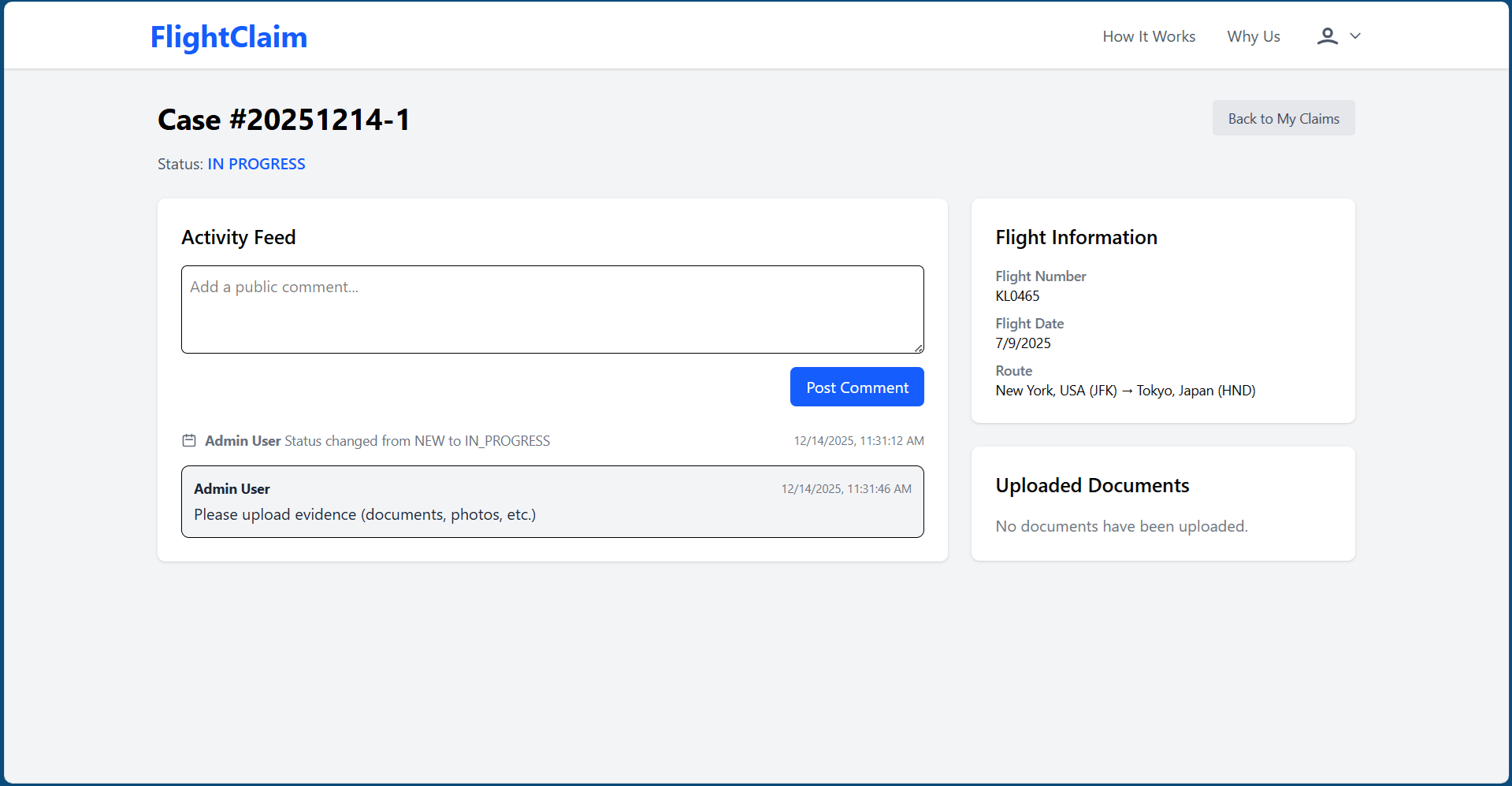Click the FlightClaim logo
Viewport: 1512px width, 786px height.
(228, 36)
